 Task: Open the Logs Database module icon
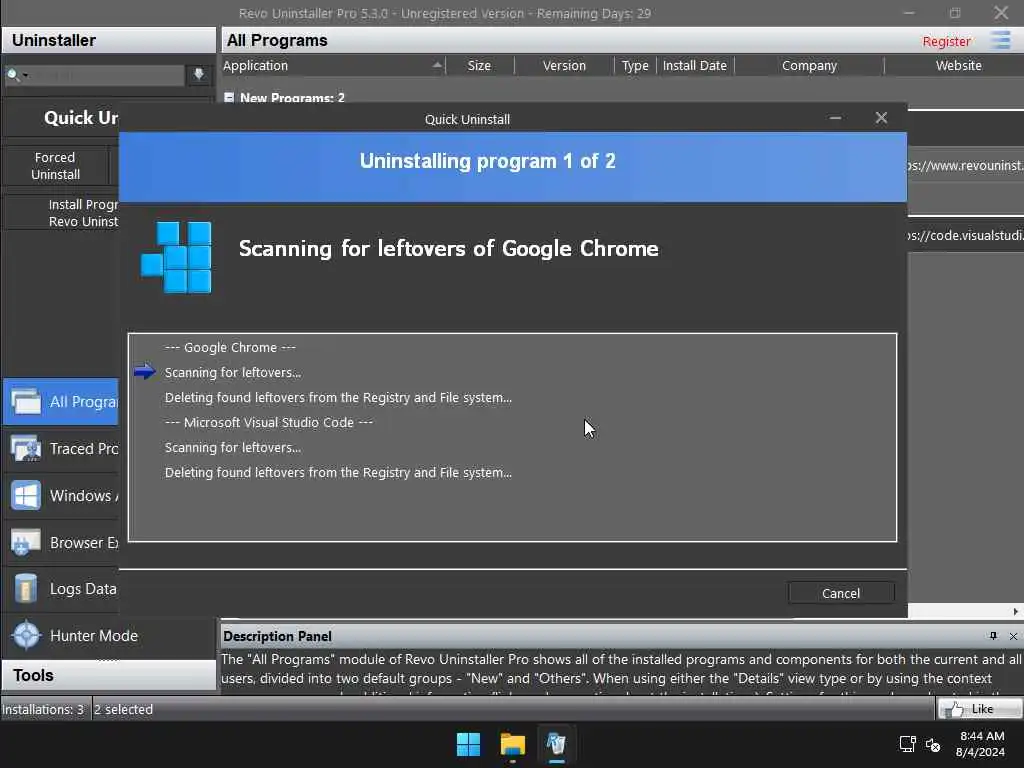[26, 589]
